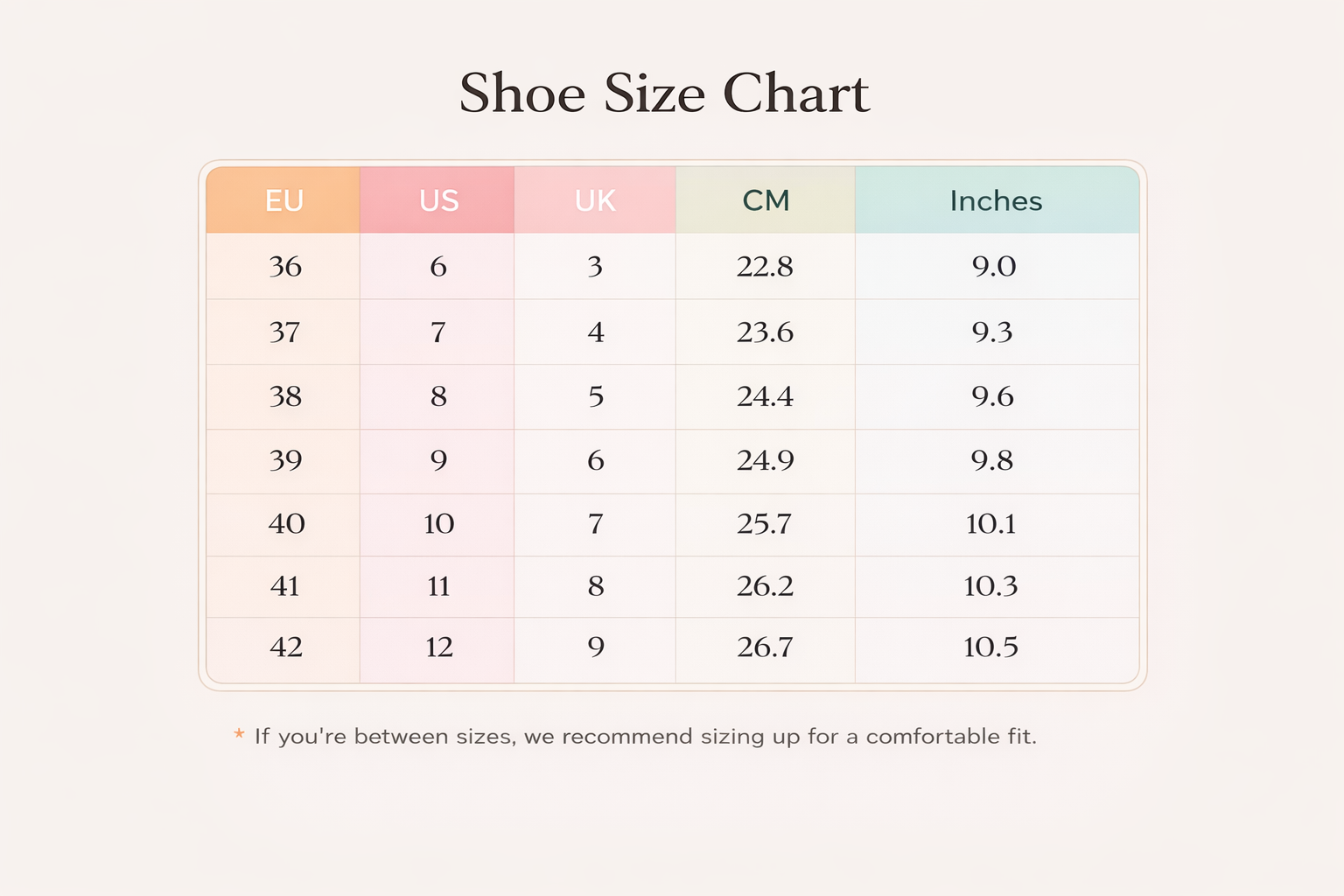1344x896 pixels.
Task: Click the sizing up recommendation footnote text
Action: 645,737
